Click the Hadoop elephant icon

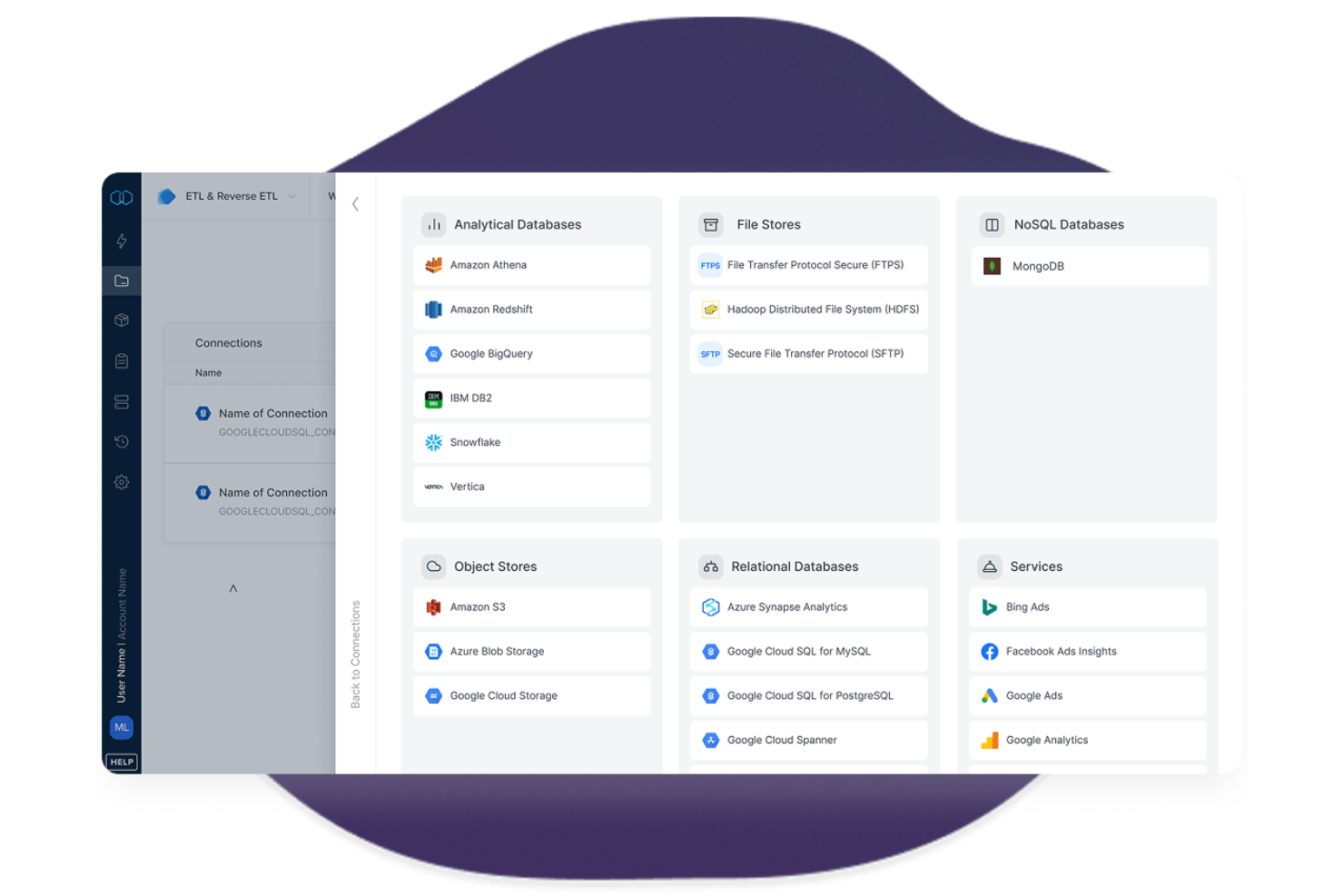(x=710, y=310)
